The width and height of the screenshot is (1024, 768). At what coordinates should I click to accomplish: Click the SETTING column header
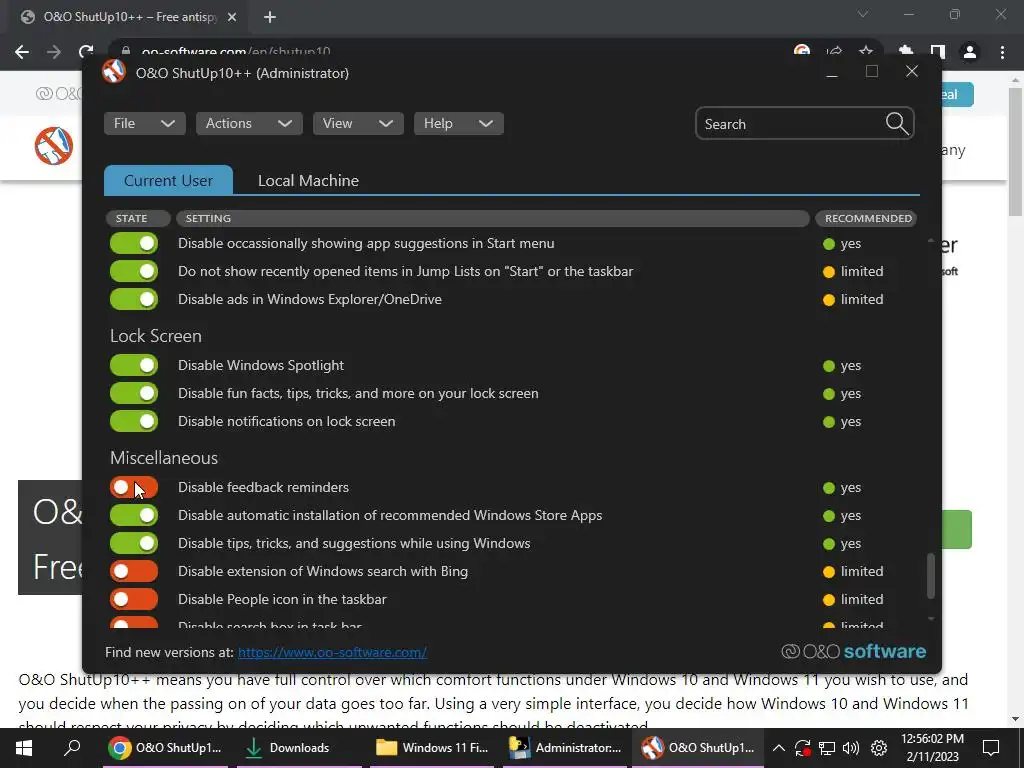tap(492, 218)
